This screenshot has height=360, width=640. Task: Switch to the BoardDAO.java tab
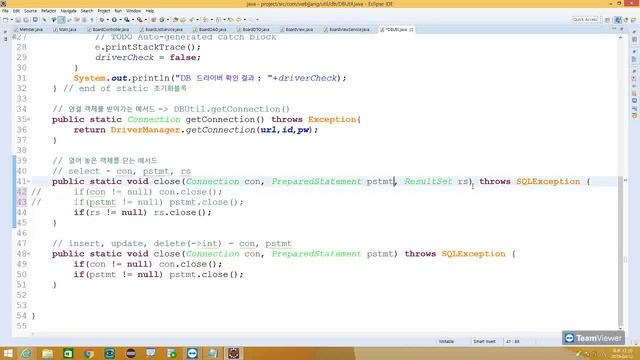click(210, 29)
